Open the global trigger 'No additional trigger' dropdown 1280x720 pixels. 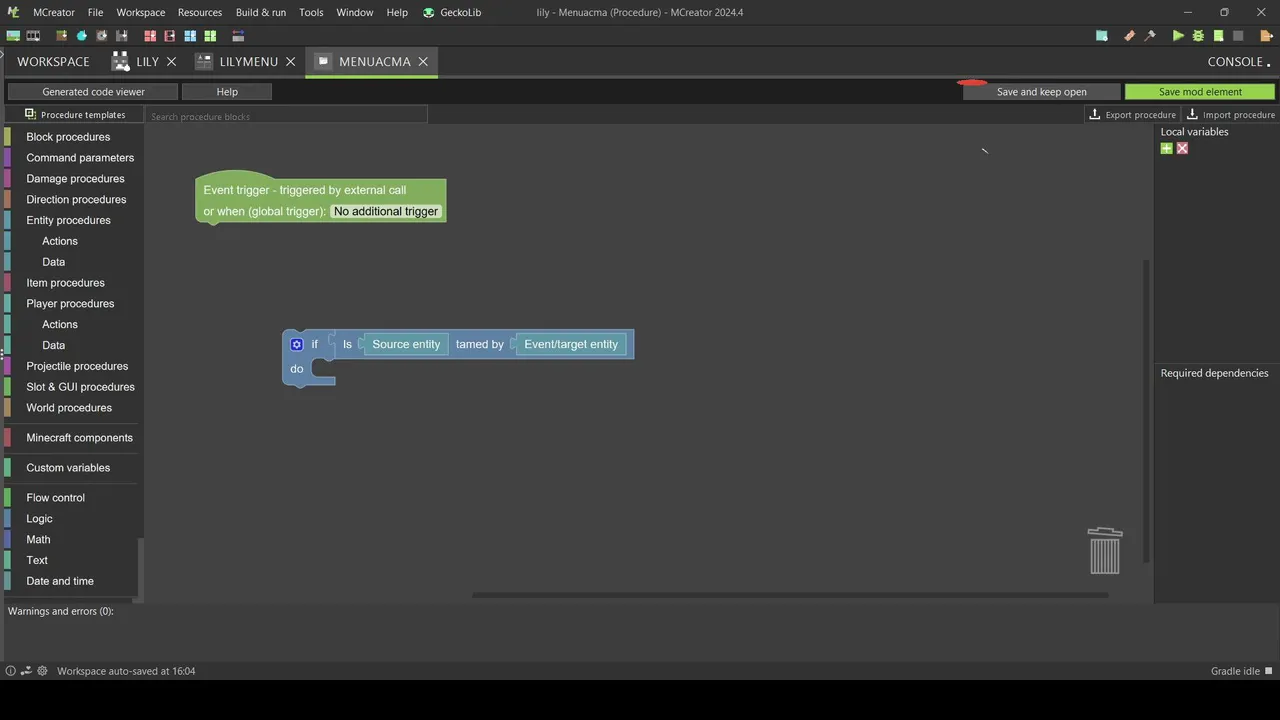point(386,211)
